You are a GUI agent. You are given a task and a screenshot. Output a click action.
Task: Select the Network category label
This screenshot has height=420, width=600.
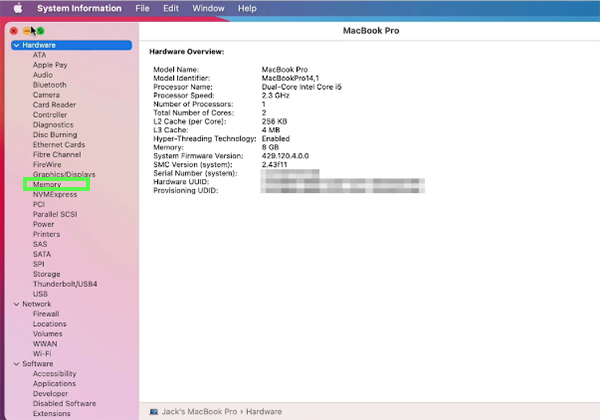37,304
